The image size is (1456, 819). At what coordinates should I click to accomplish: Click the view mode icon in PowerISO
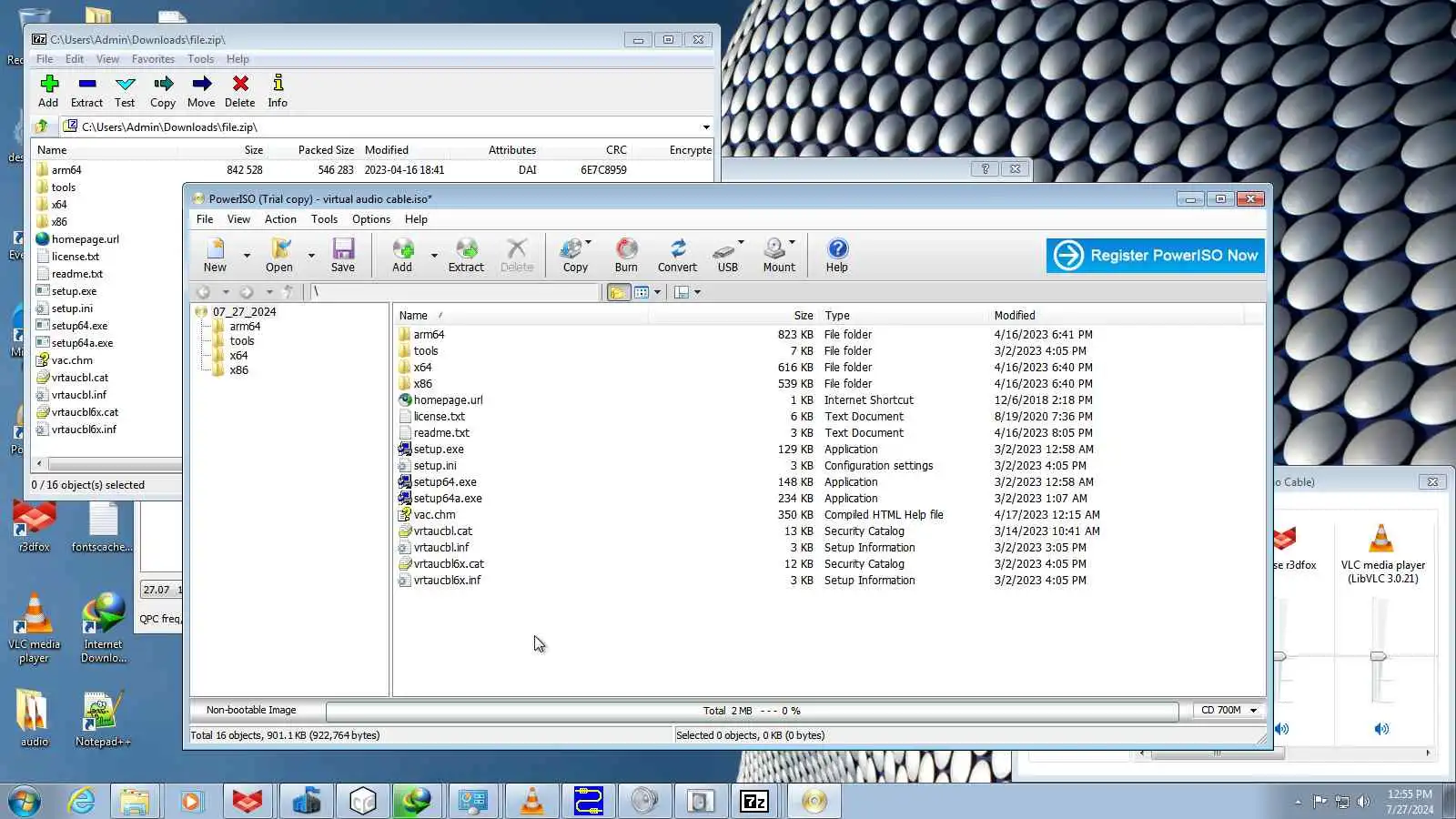coord(642,292)
